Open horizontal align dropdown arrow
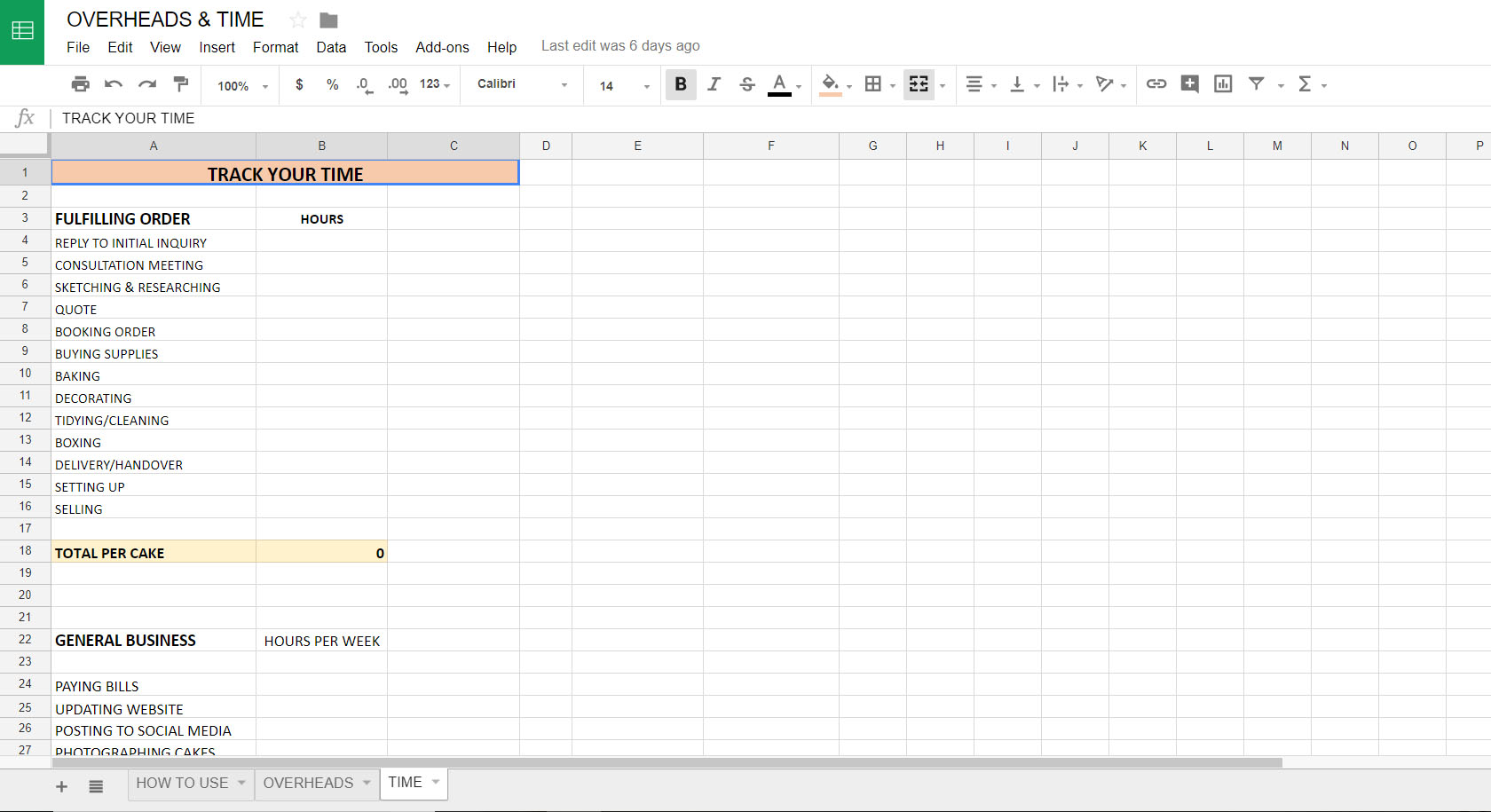The image size is (1491, 812). (x=994, y=86)
